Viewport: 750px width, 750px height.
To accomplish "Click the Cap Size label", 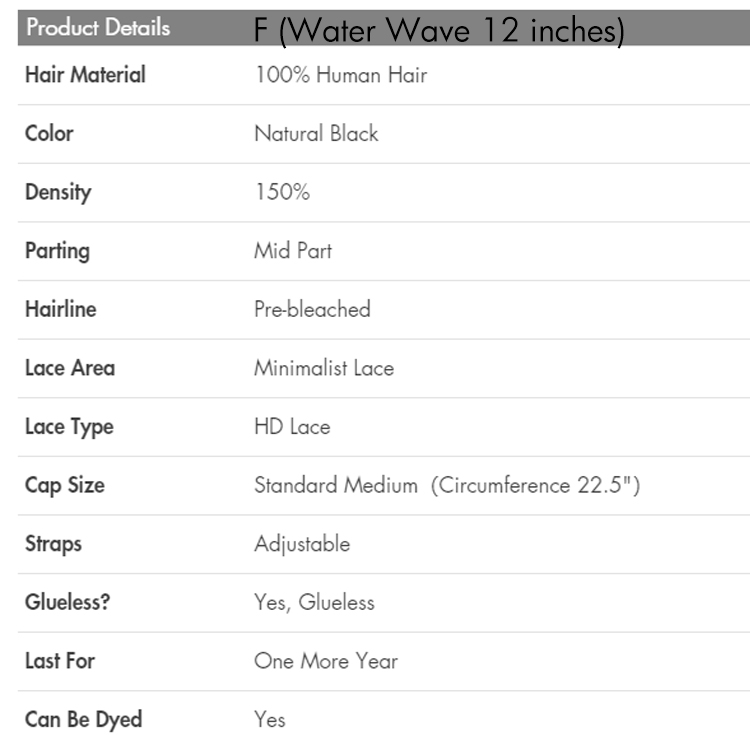I will pyautogui.click(x=65, y=486).
